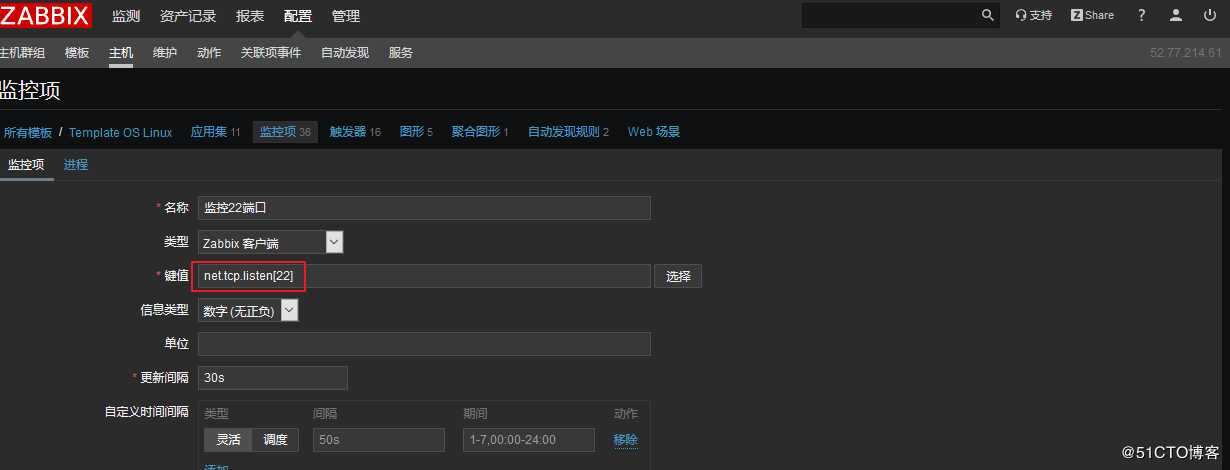Click the 间隔 field with 50s
The height and width of the screenshot is (470, 1230).
[378, 440]
